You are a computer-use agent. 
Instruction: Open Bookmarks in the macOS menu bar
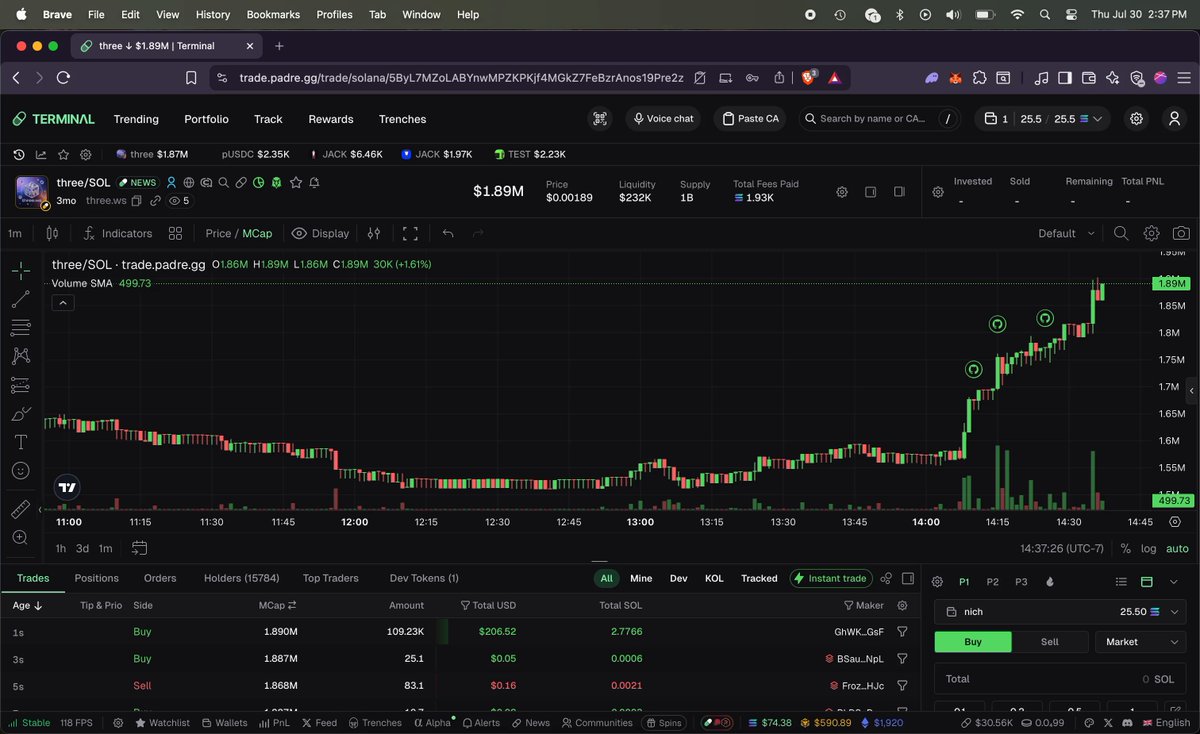click(x=273, y=15)
